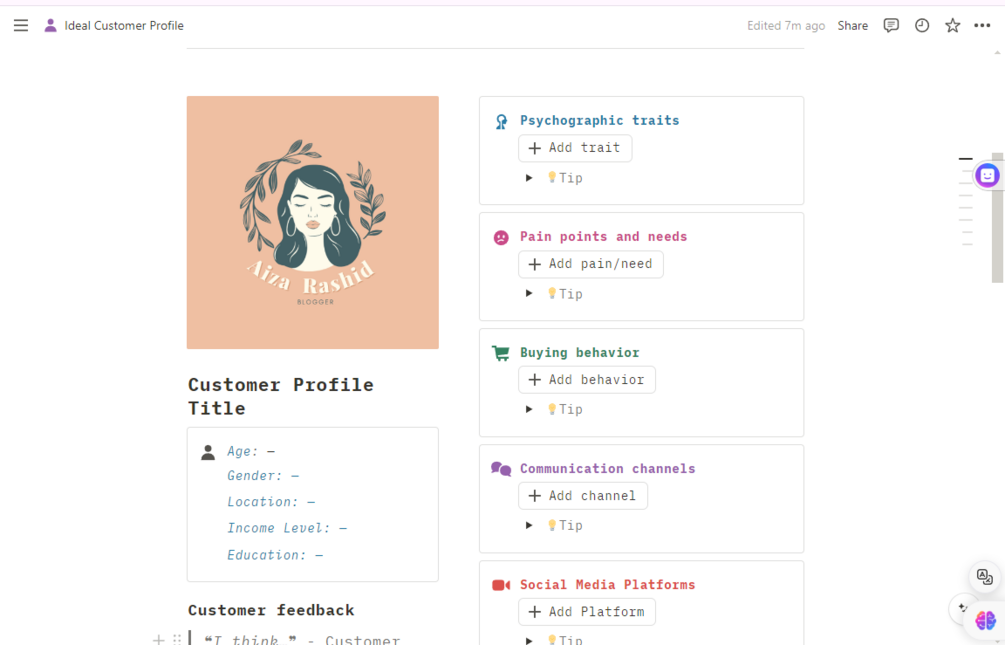The height and width of the screenshot is (645, 1005).
Task: Click the Add trait button
Action: [x=575, y=148]
